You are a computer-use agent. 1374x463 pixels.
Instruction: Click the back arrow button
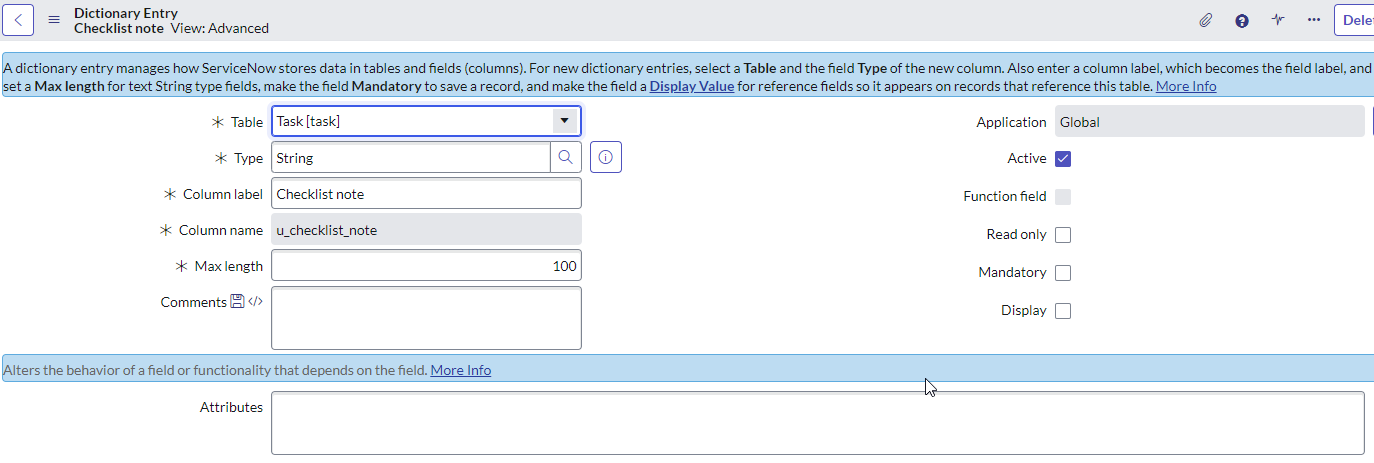click(20, 20)
